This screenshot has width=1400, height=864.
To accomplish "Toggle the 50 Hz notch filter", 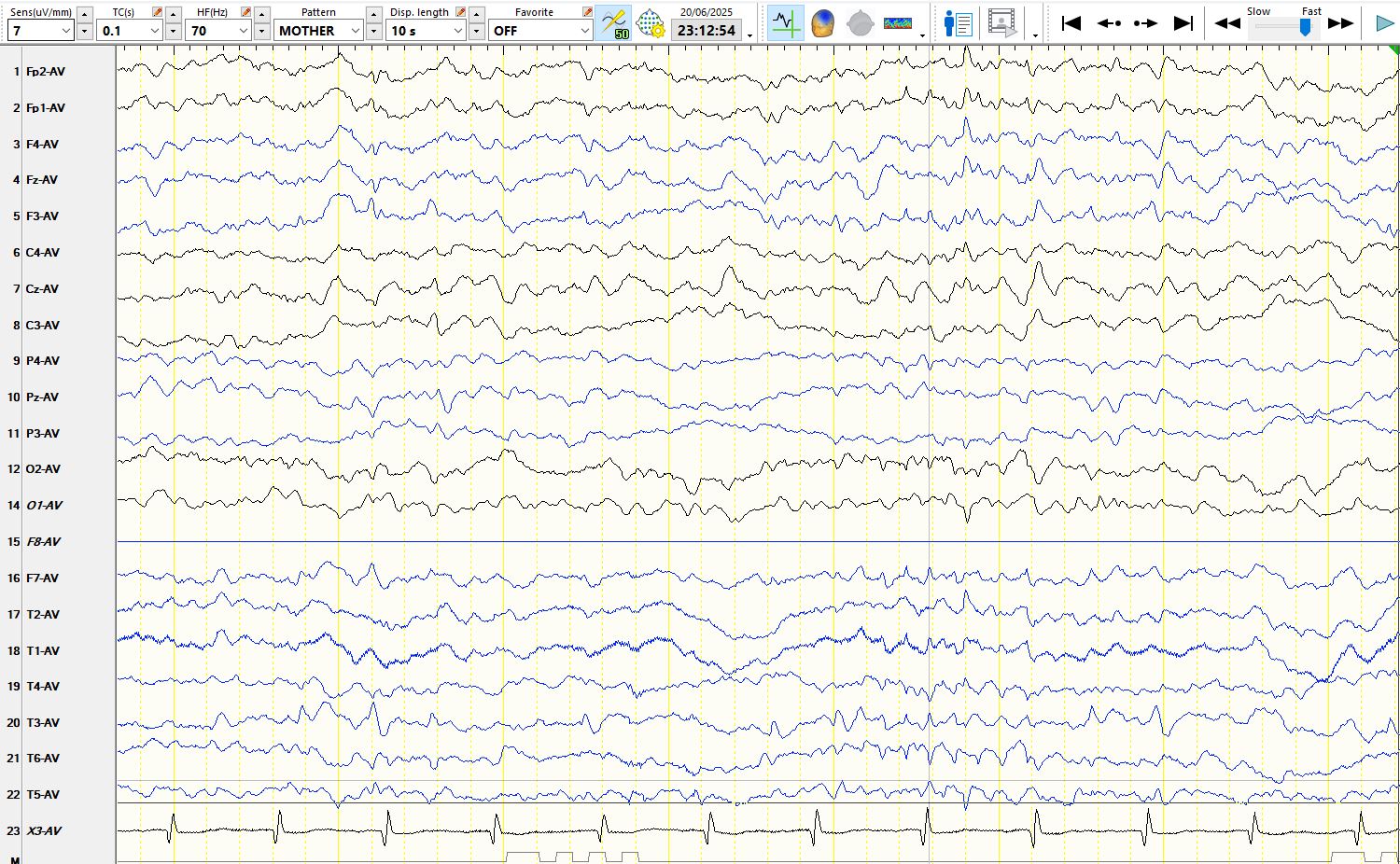I will (x=614, y=23).
